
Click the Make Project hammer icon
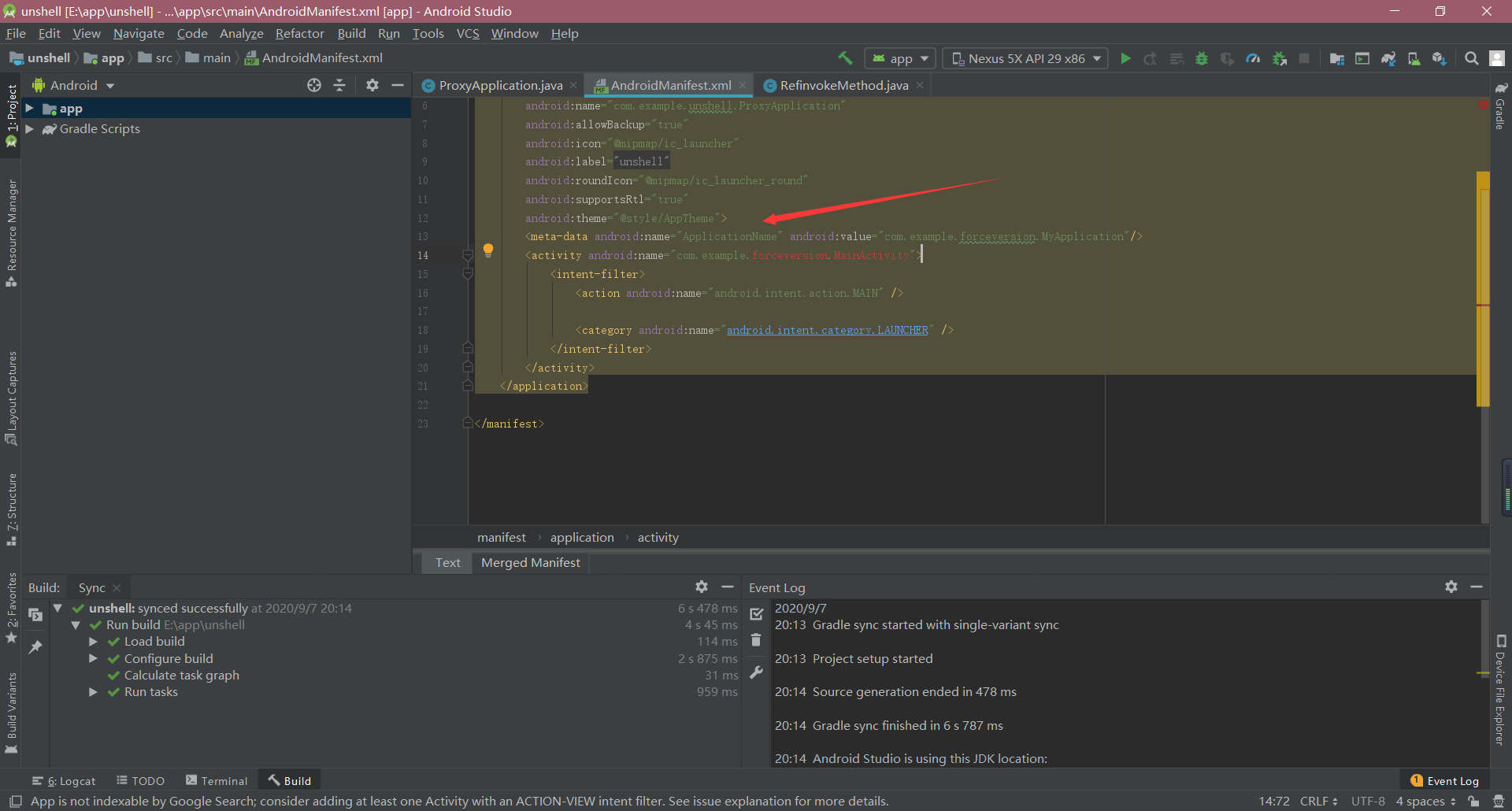pyautogui.click(x=845, y=58)
